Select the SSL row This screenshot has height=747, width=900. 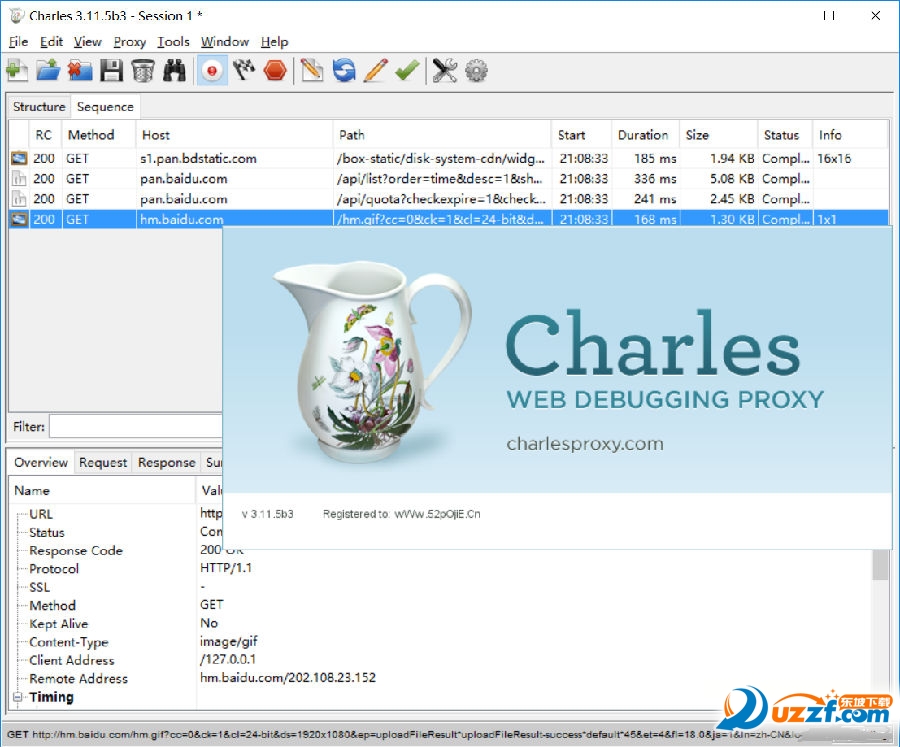[40, 587]
